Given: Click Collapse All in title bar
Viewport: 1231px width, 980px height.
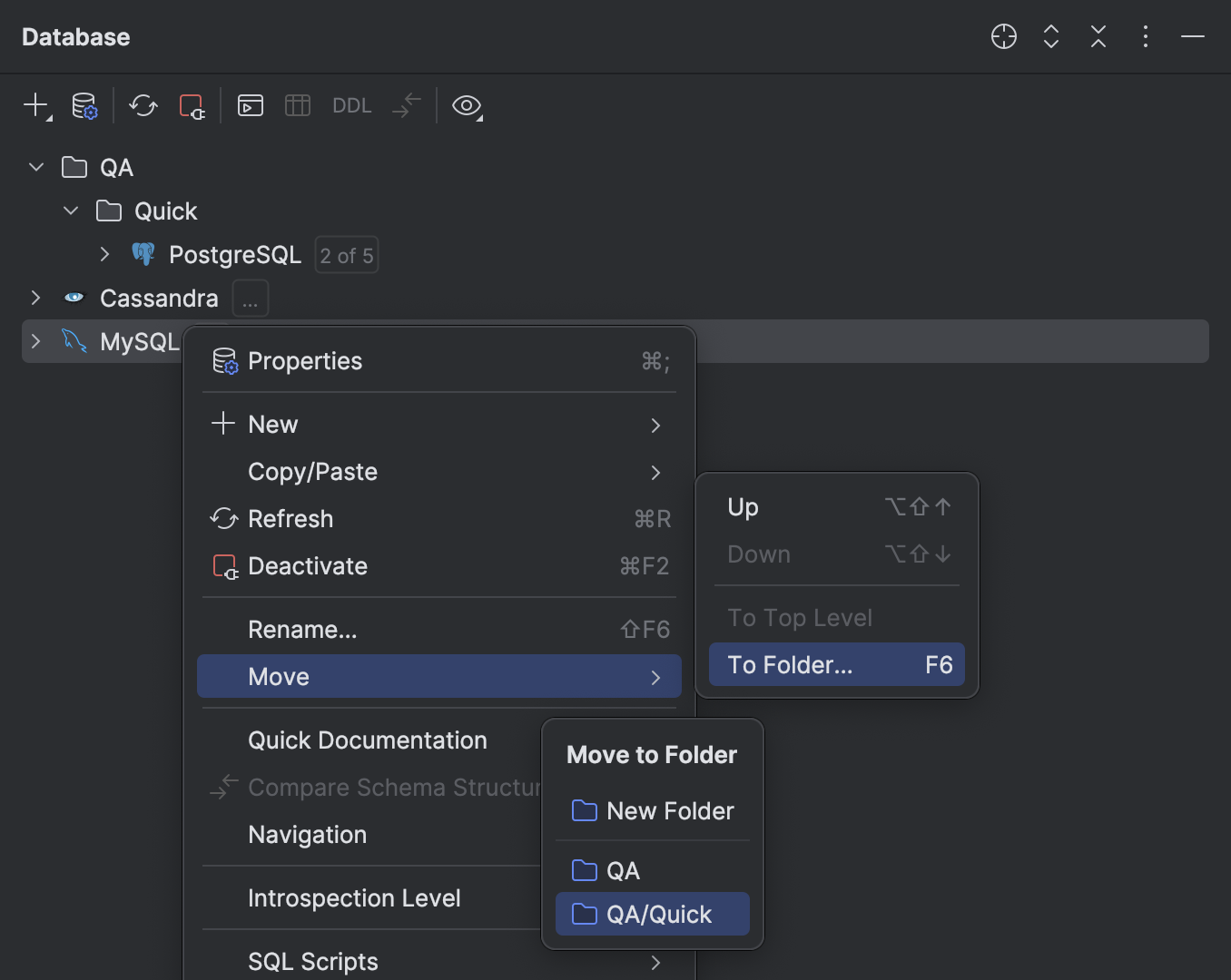Looking at the screenshot, I should (x=1098, y=36).
